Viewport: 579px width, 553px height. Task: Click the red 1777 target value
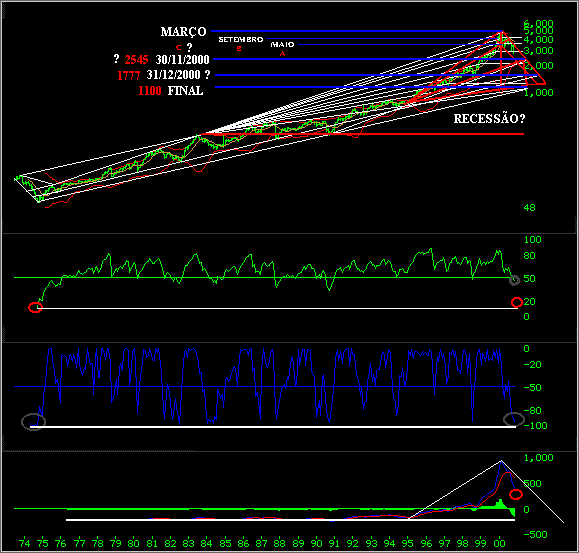(x=129, y=75)
